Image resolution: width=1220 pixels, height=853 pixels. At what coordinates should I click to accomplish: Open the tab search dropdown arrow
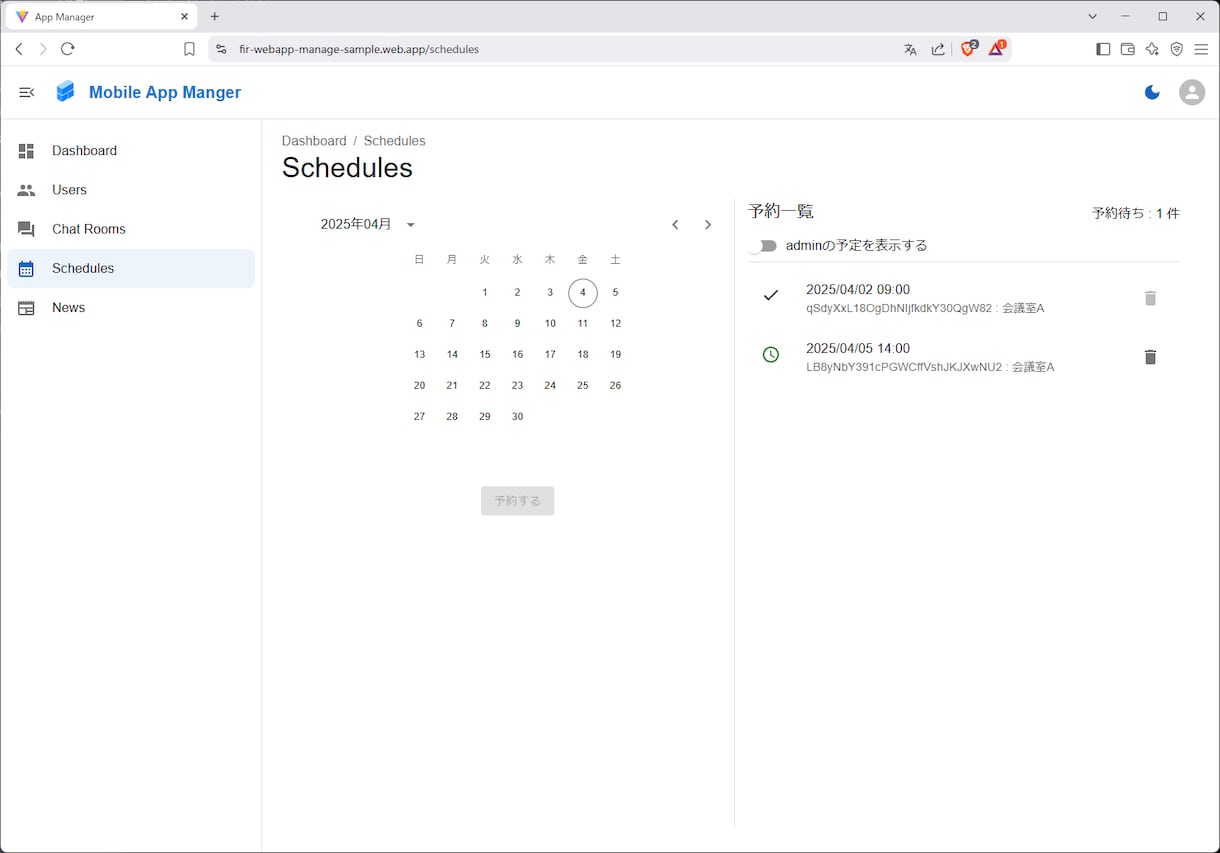coord(1092,17)
